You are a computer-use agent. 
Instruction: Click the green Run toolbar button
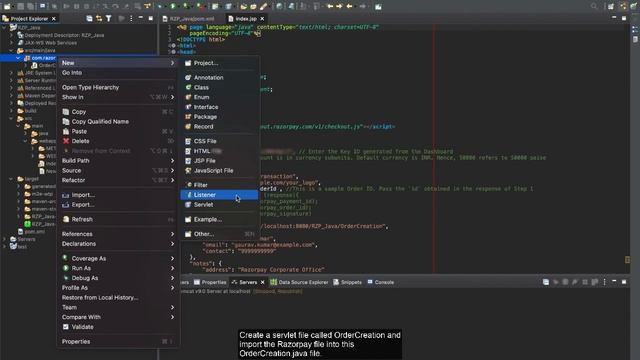click(x=173, y=6)
